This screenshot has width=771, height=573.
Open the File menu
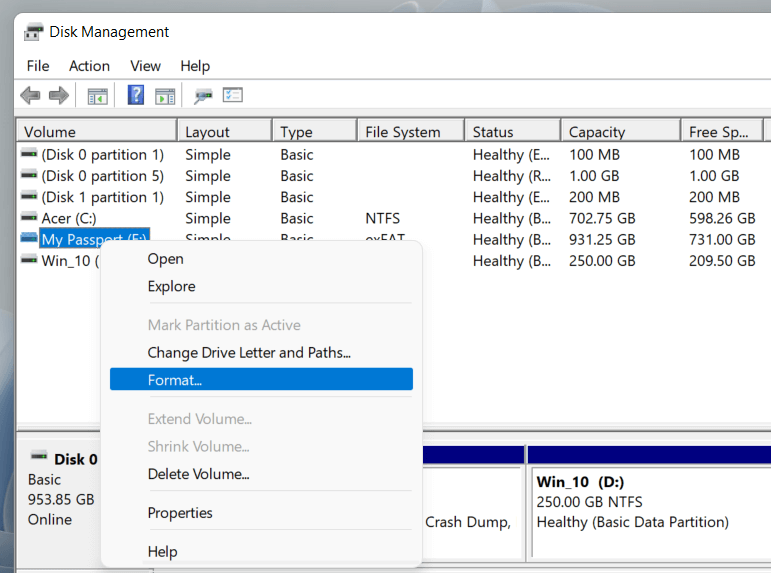tap(38, 66)
